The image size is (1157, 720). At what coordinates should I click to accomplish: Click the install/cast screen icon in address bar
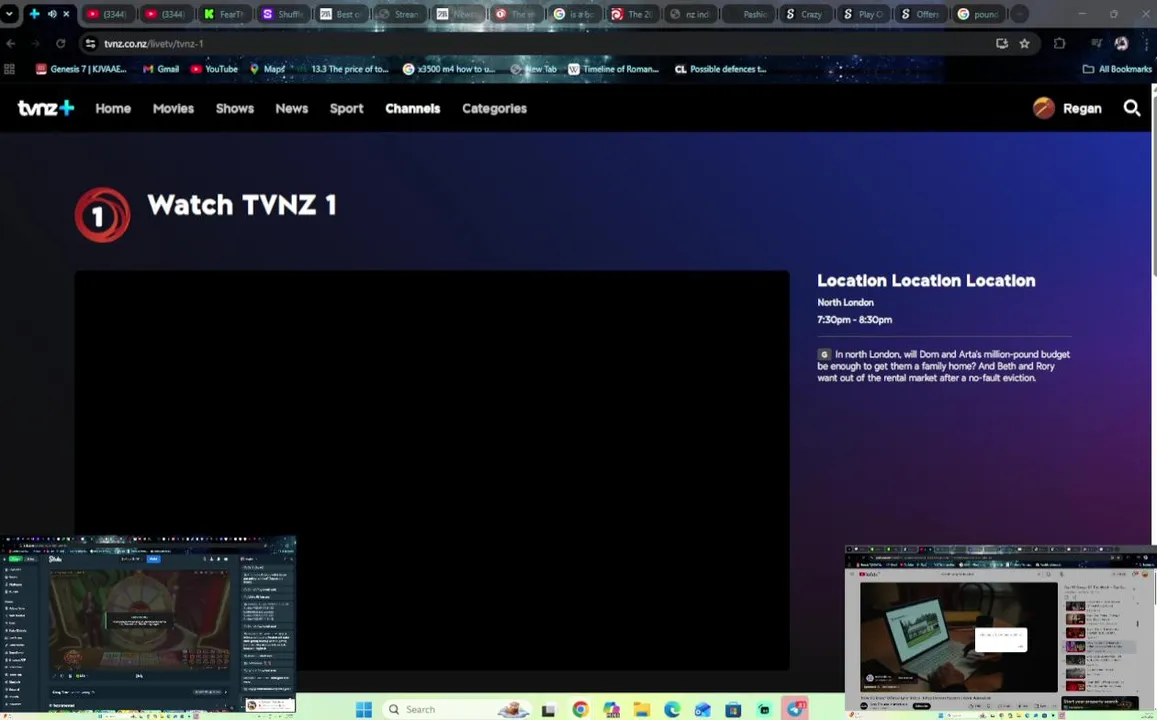[x=1001, y=44]
